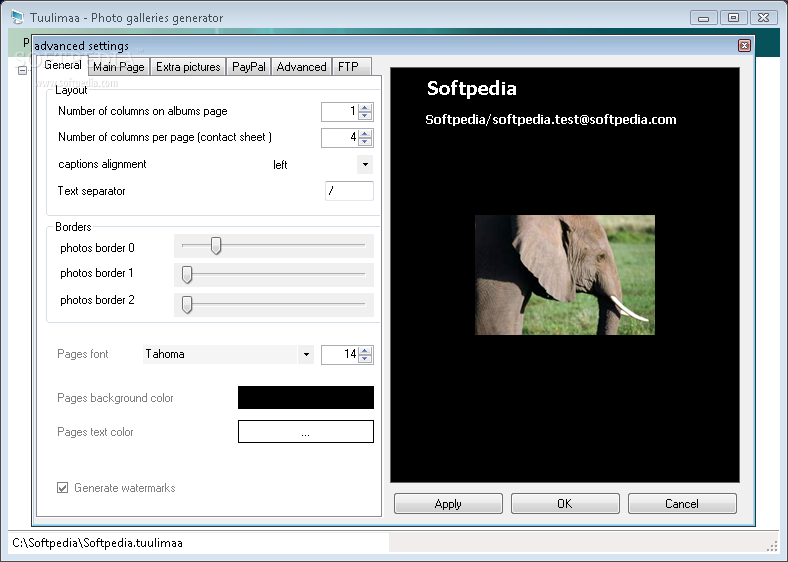Decrease columns per page contact sheet value
Screen dimensions: 788x562
[x=365, y=142]
